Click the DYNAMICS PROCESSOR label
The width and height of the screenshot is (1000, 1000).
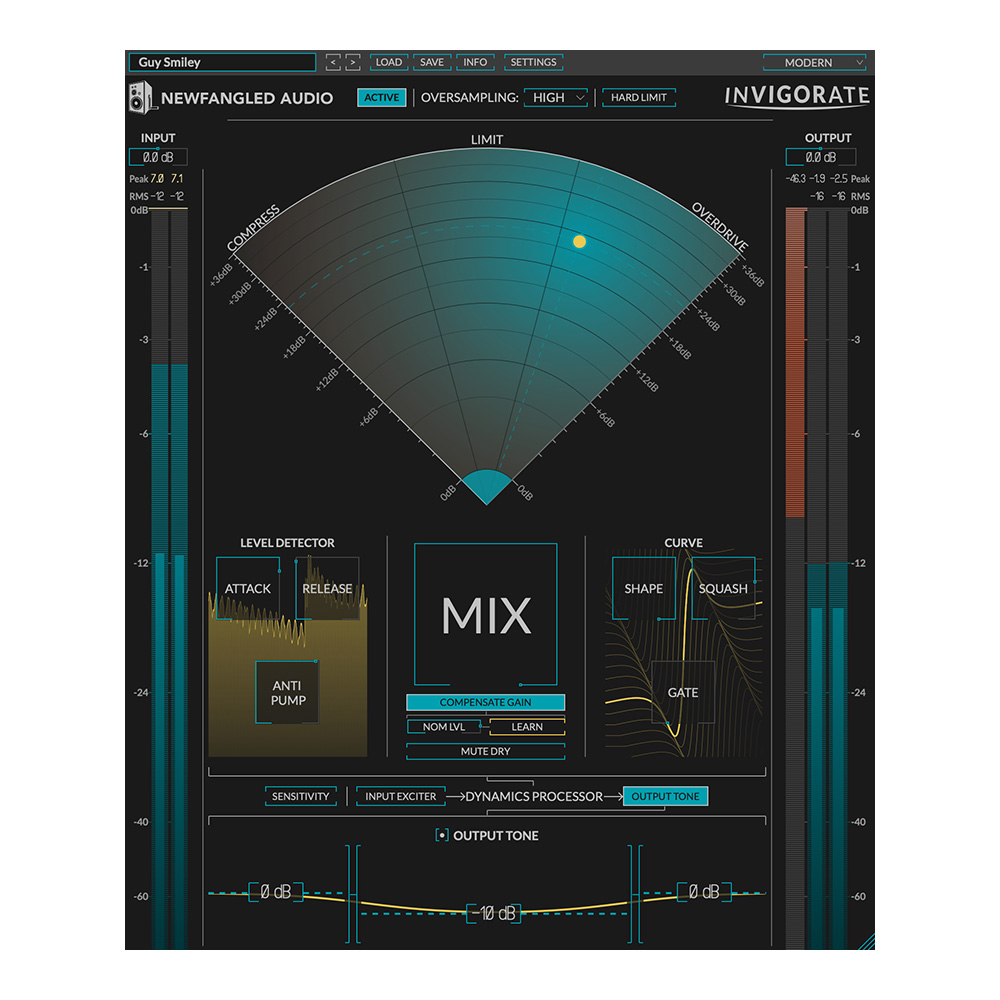(x=534, y=797)
